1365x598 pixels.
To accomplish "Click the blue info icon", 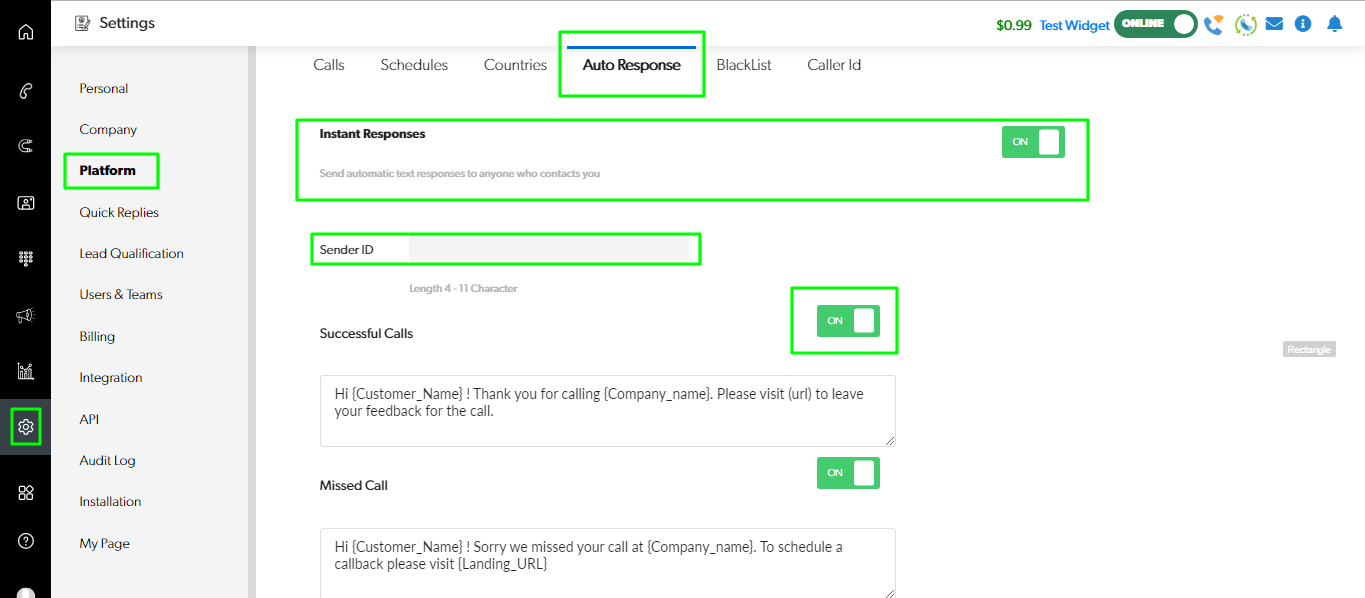I will click(x=1302, y=24).
